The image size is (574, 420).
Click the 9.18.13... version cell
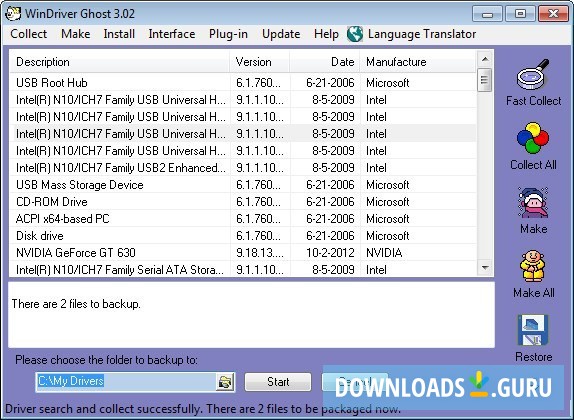[260, 253]
